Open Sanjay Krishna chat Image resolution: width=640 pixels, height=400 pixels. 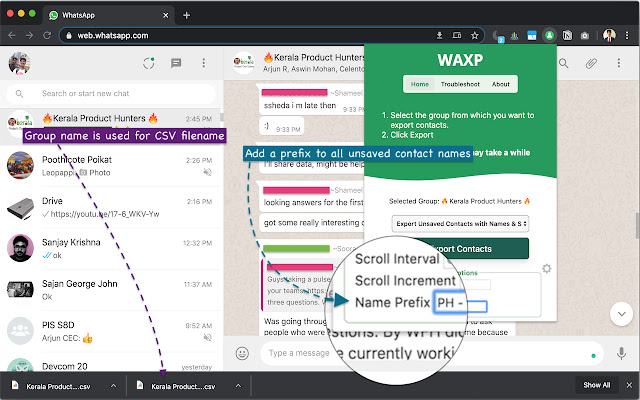[111, 249]
